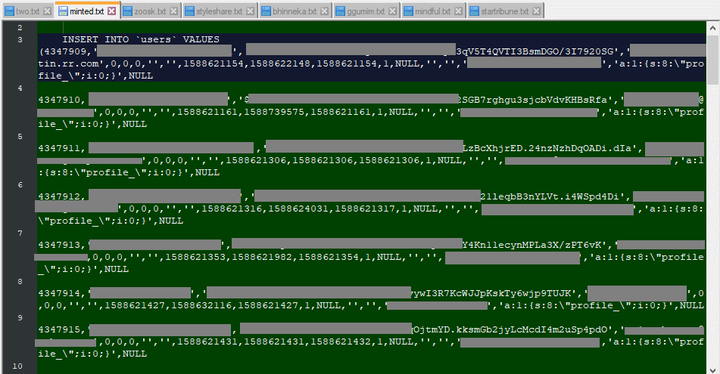The height and width of the screenshot is (374, 720).
Task: Click line number 9 in the margin
Action: 20,317
